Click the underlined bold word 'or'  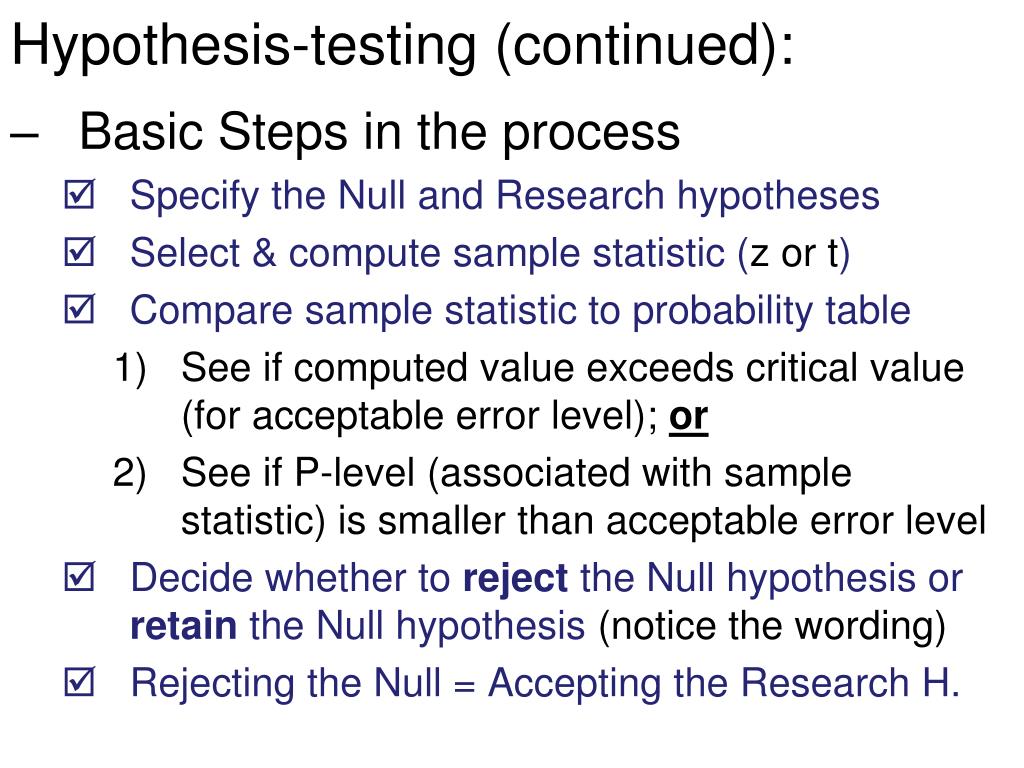[x=688, y=418]
